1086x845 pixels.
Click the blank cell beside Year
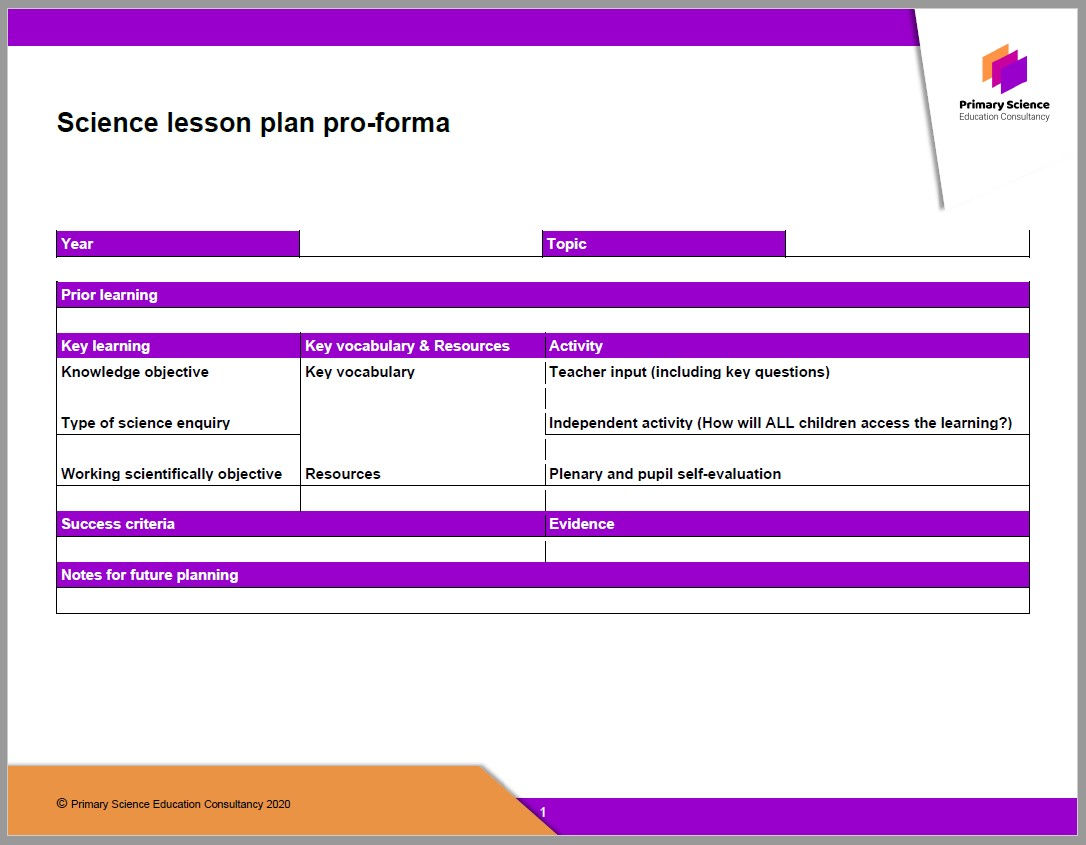pyautogui.click(x=421, y=243)
